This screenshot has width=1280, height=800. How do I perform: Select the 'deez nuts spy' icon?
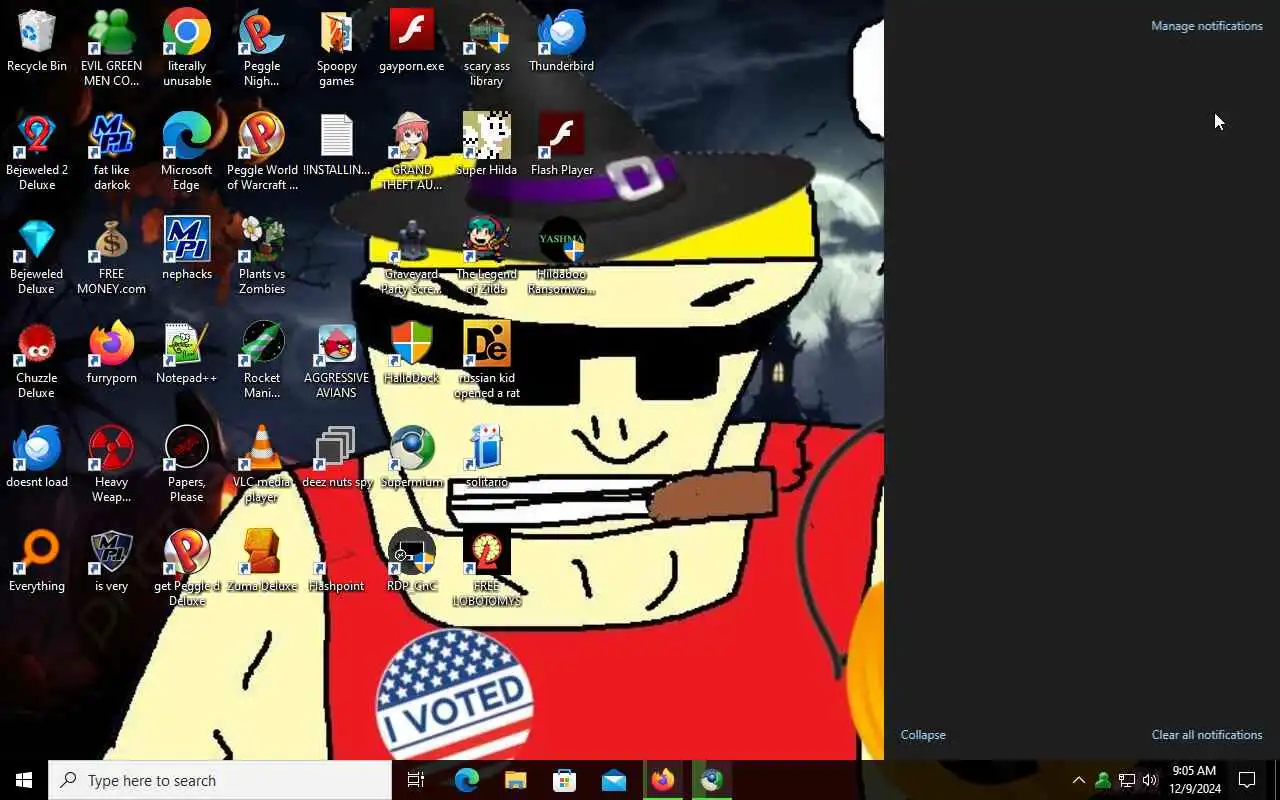pos(337,458)
